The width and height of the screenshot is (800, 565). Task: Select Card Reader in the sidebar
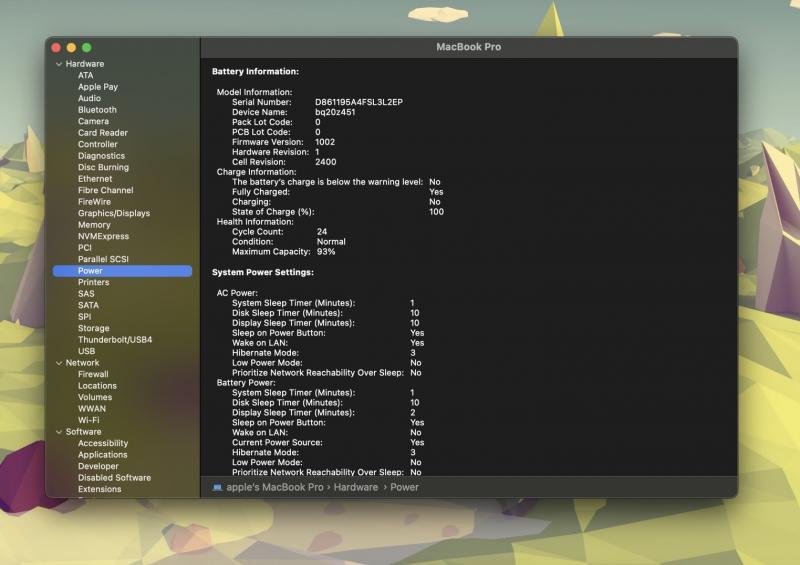pos(103,133)
